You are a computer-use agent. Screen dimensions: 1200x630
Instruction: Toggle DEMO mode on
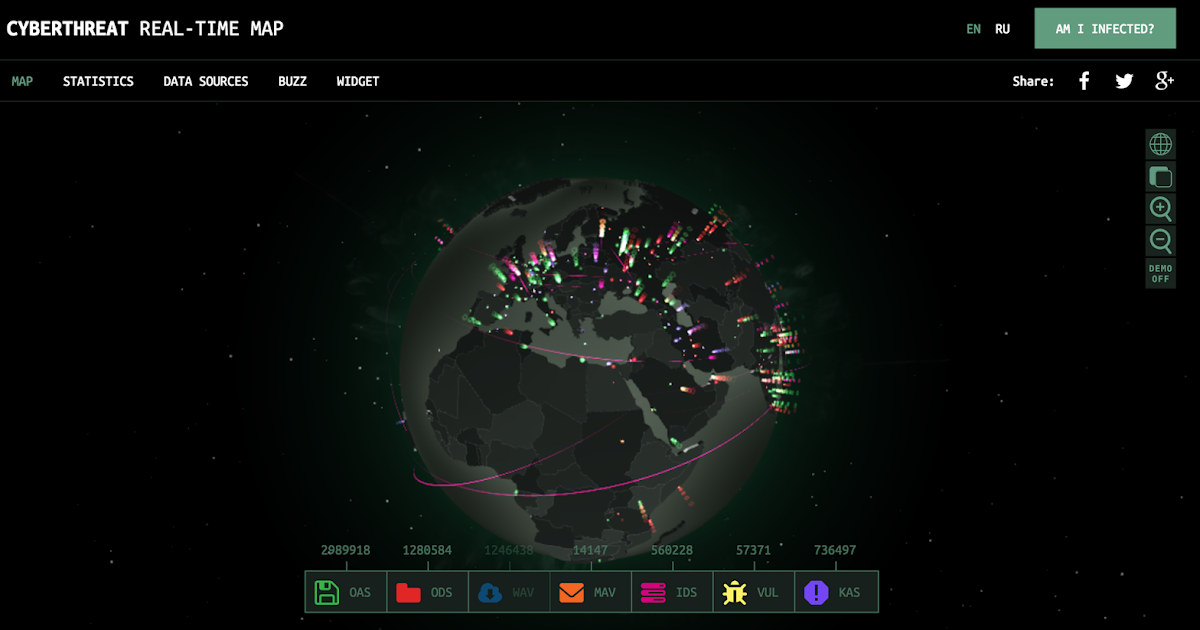click(x=1160, y=271)
